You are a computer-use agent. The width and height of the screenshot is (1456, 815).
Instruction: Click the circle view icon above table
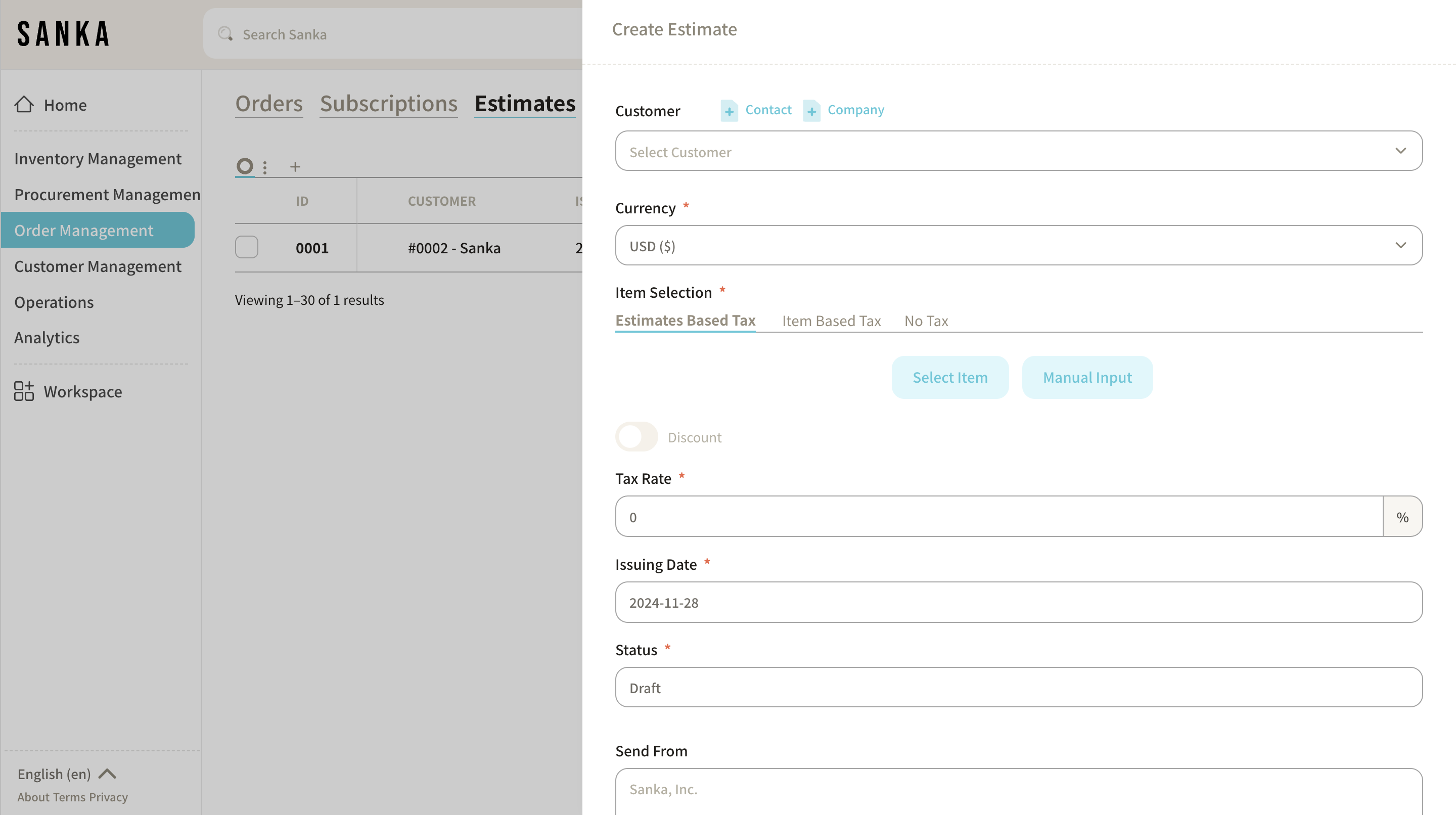coord(245,166)
